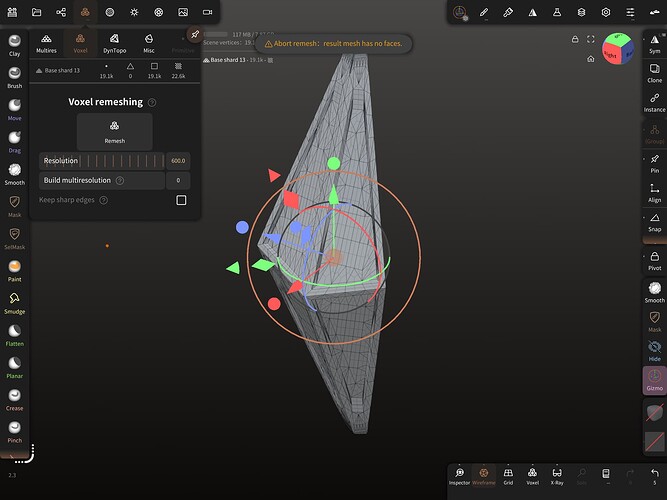Click the Remesh button

114,132
